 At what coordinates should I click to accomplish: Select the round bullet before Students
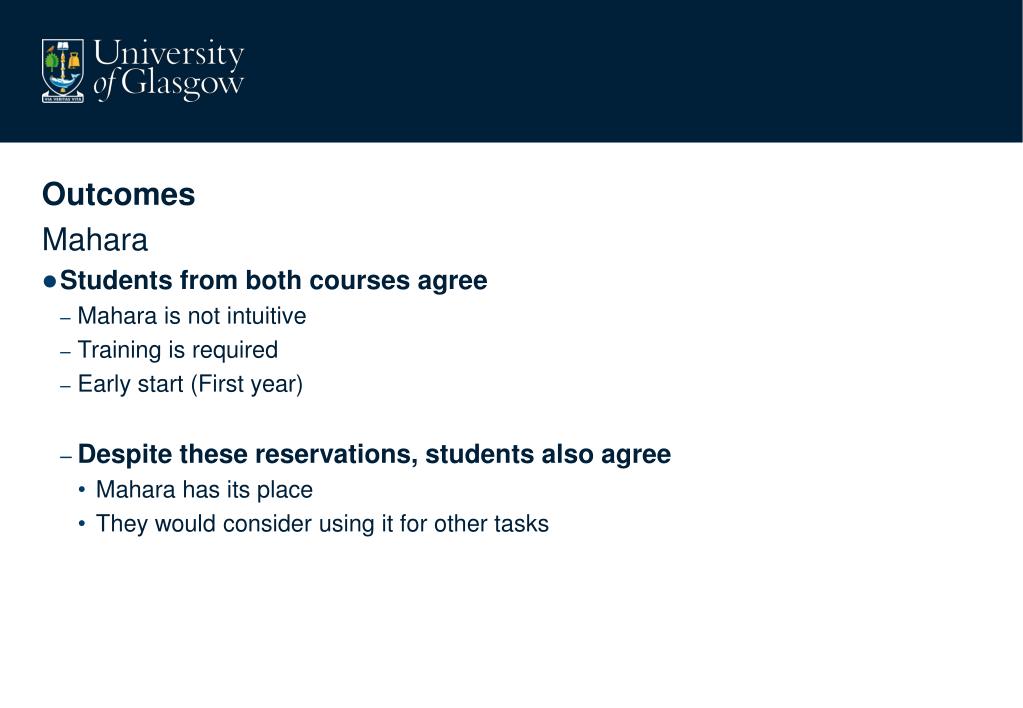50,281
